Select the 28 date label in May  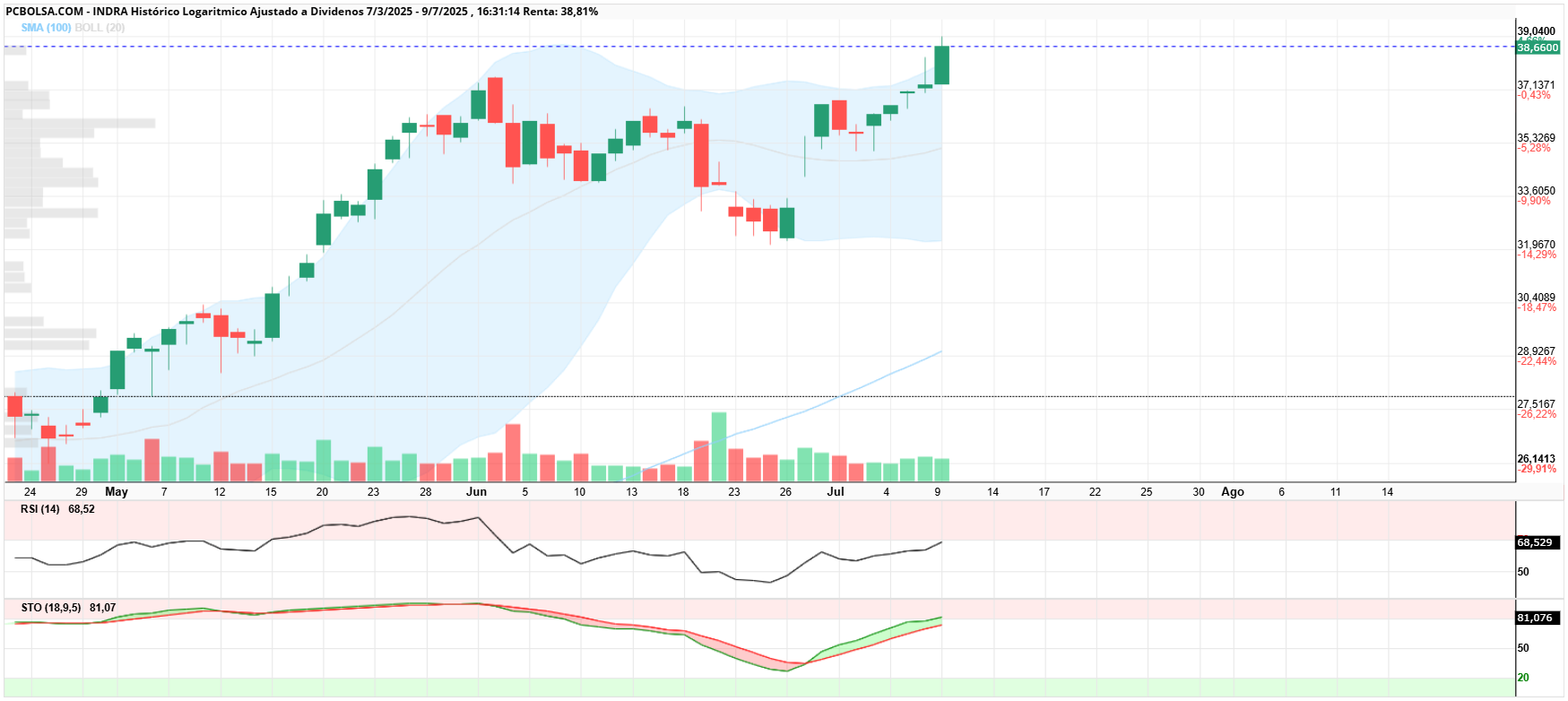[426, 492]
